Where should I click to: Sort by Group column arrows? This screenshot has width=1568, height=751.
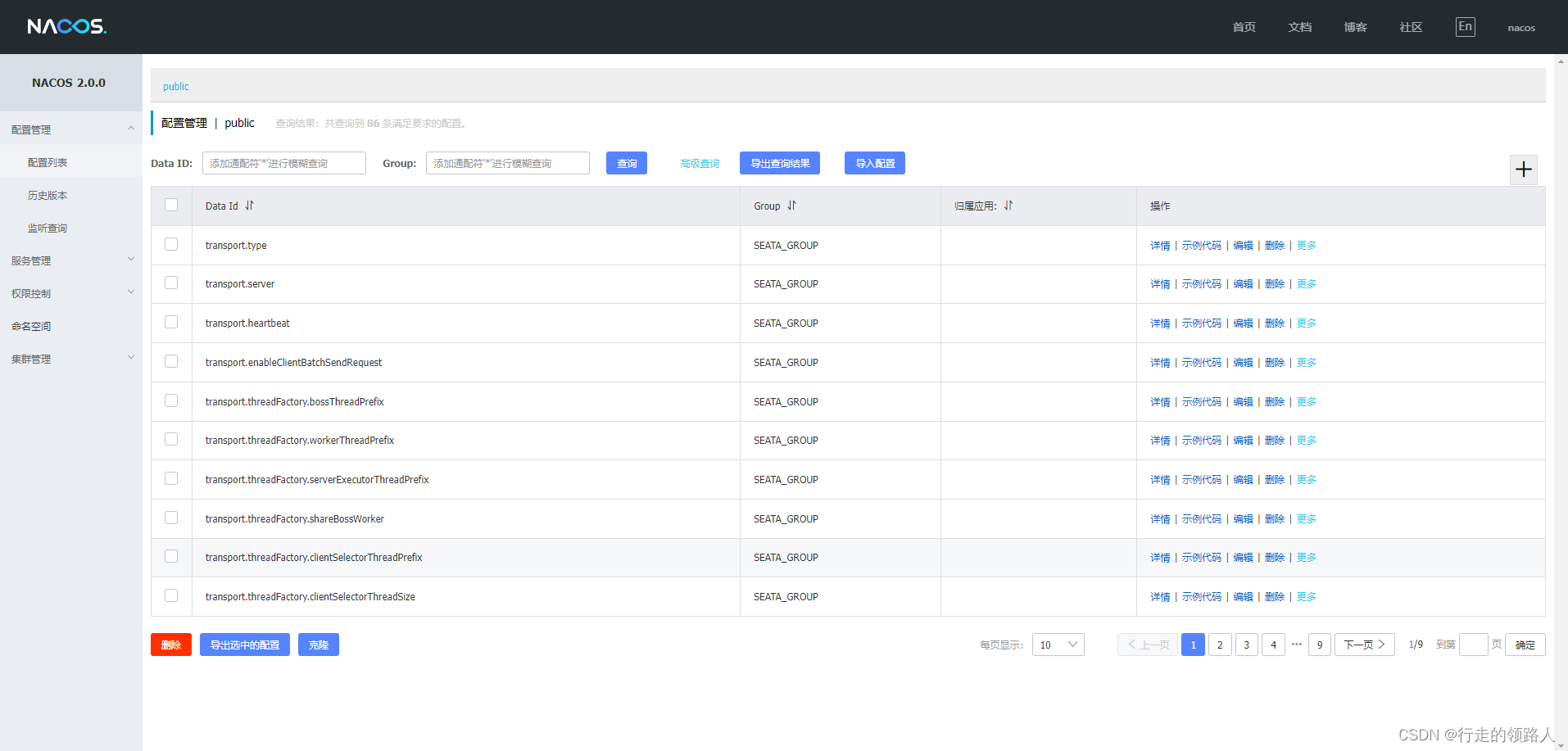point(792,206)
